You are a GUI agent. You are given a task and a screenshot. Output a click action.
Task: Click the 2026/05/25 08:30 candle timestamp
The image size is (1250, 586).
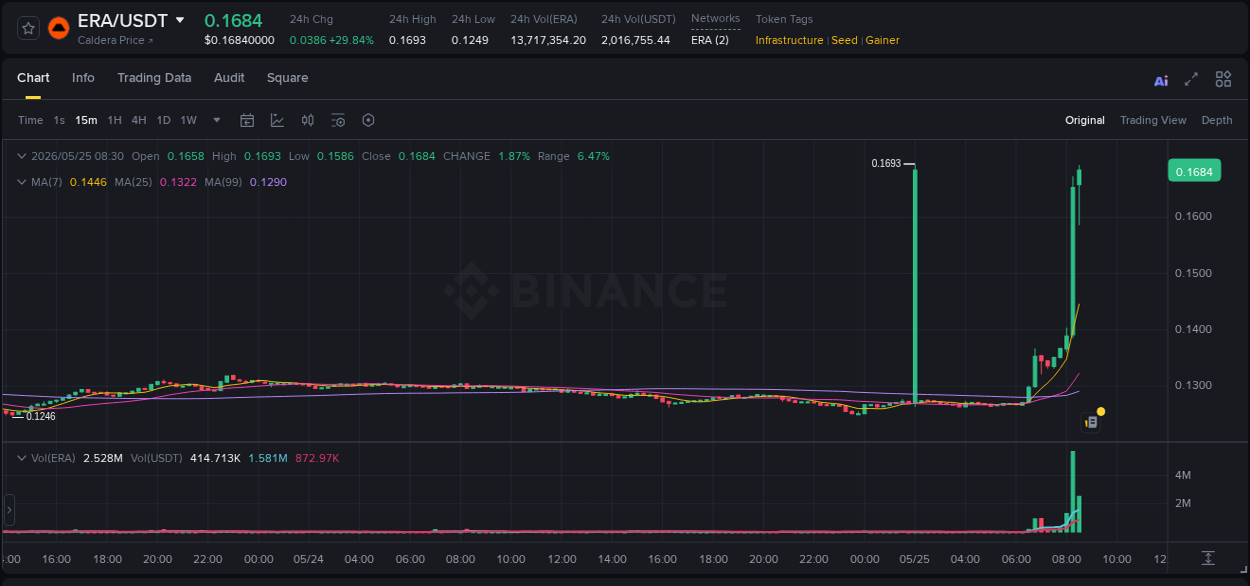click(x=77, y=156)
